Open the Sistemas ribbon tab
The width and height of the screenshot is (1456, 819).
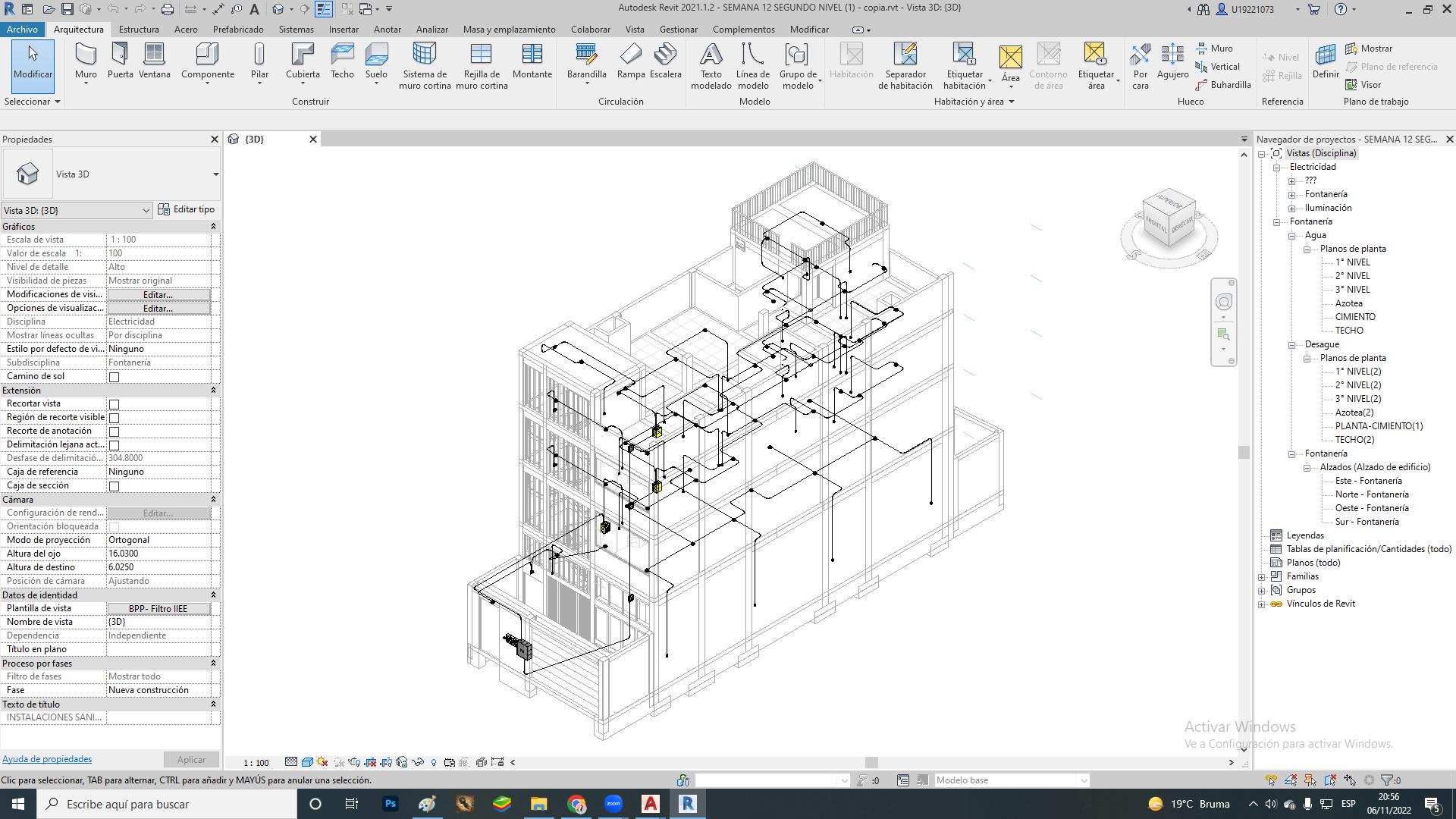click(296, 30)
